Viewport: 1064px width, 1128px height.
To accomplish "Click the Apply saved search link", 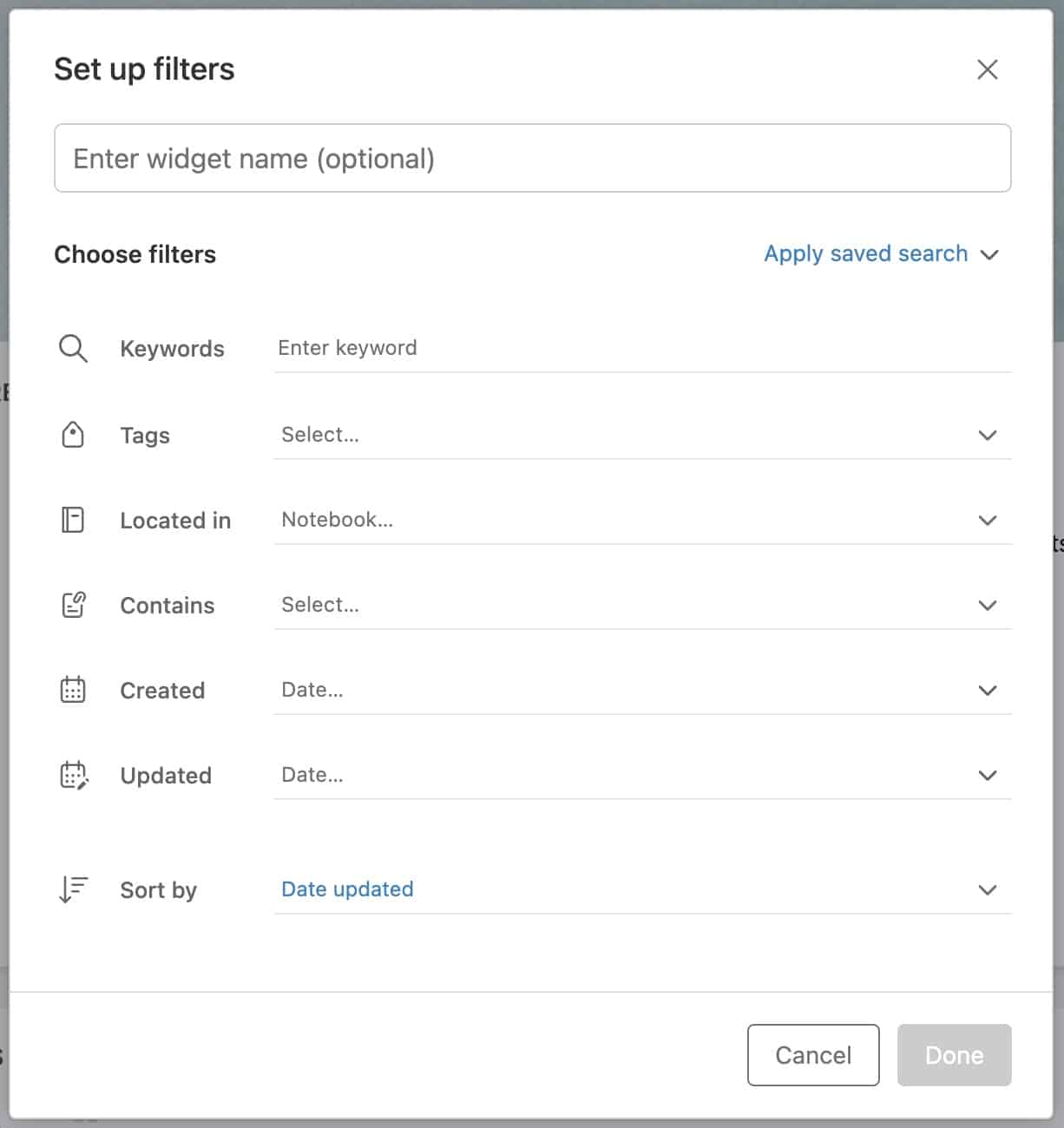I will (x=865, y=253).
